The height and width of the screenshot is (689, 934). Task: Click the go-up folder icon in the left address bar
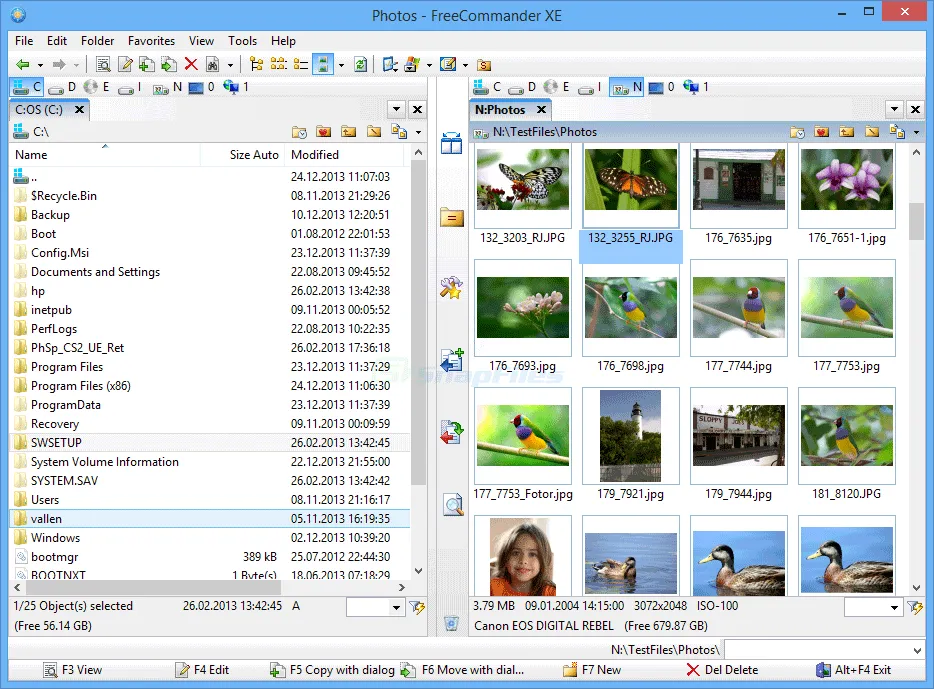(348, 132)
